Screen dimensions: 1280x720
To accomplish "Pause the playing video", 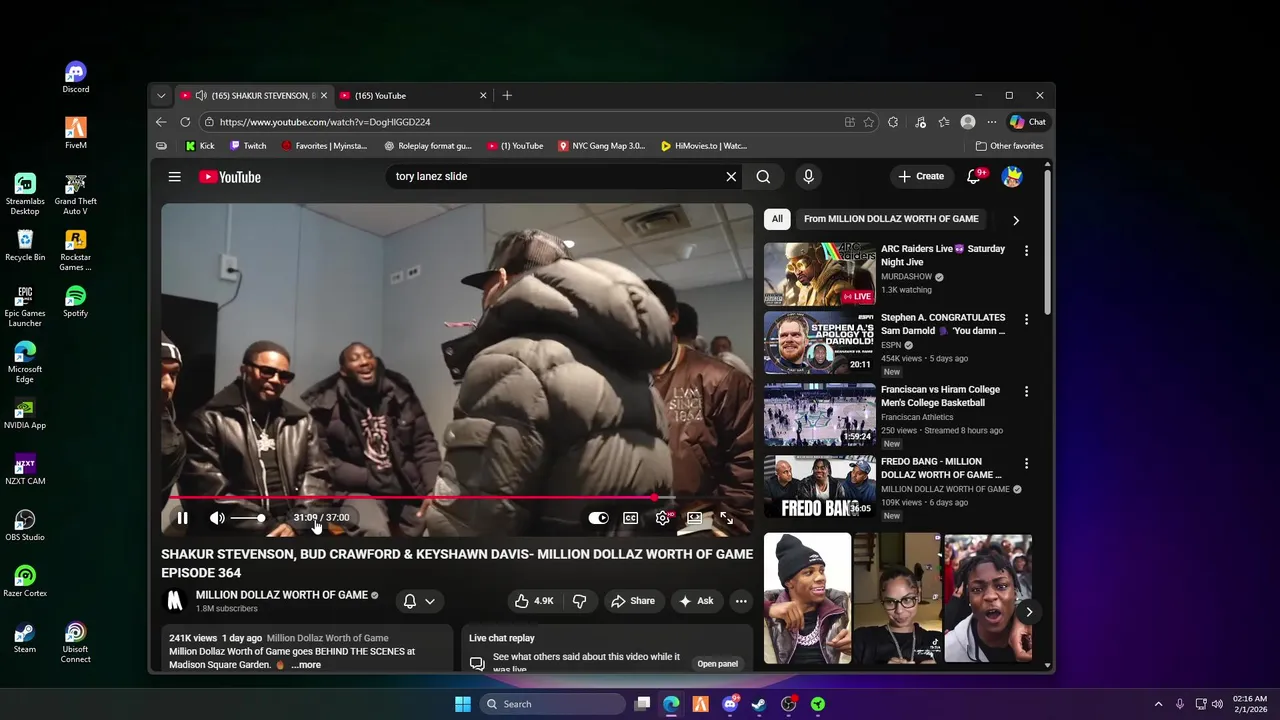I will [182, 518].
